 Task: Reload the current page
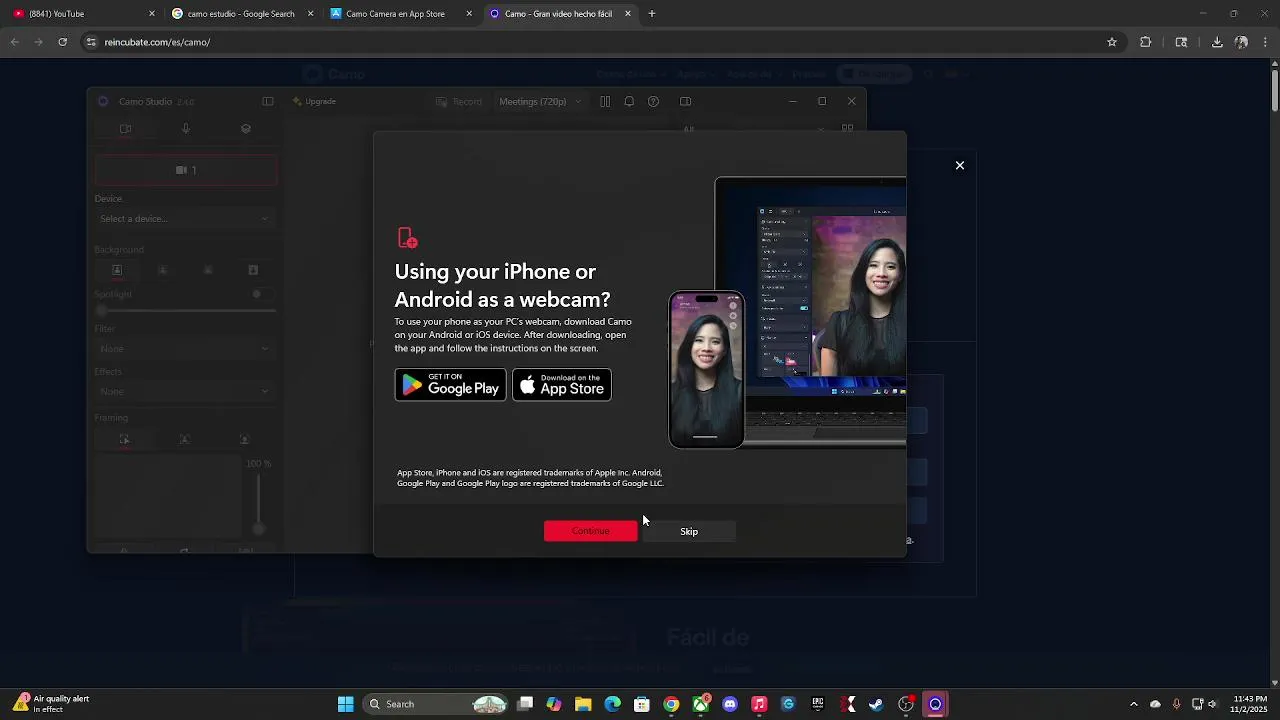pos(63,42)
